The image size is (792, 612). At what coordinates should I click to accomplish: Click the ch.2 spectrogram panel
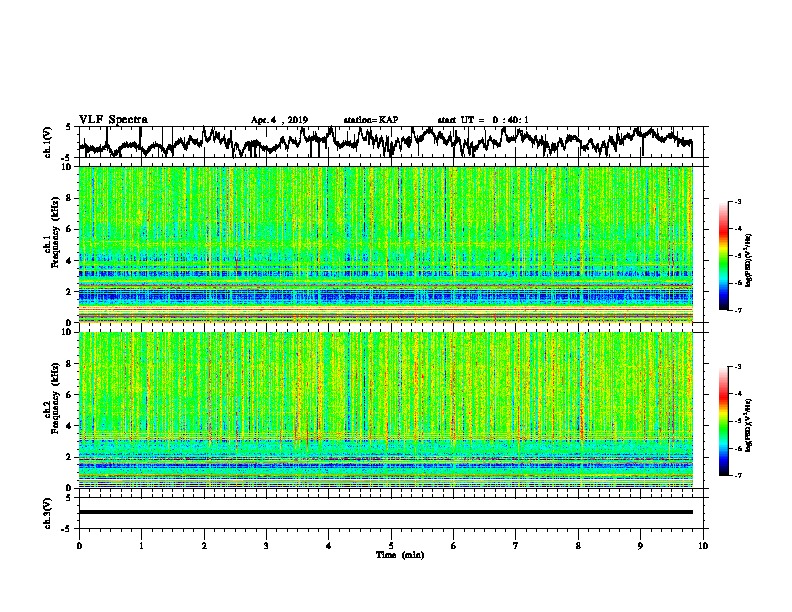point(386,410)
